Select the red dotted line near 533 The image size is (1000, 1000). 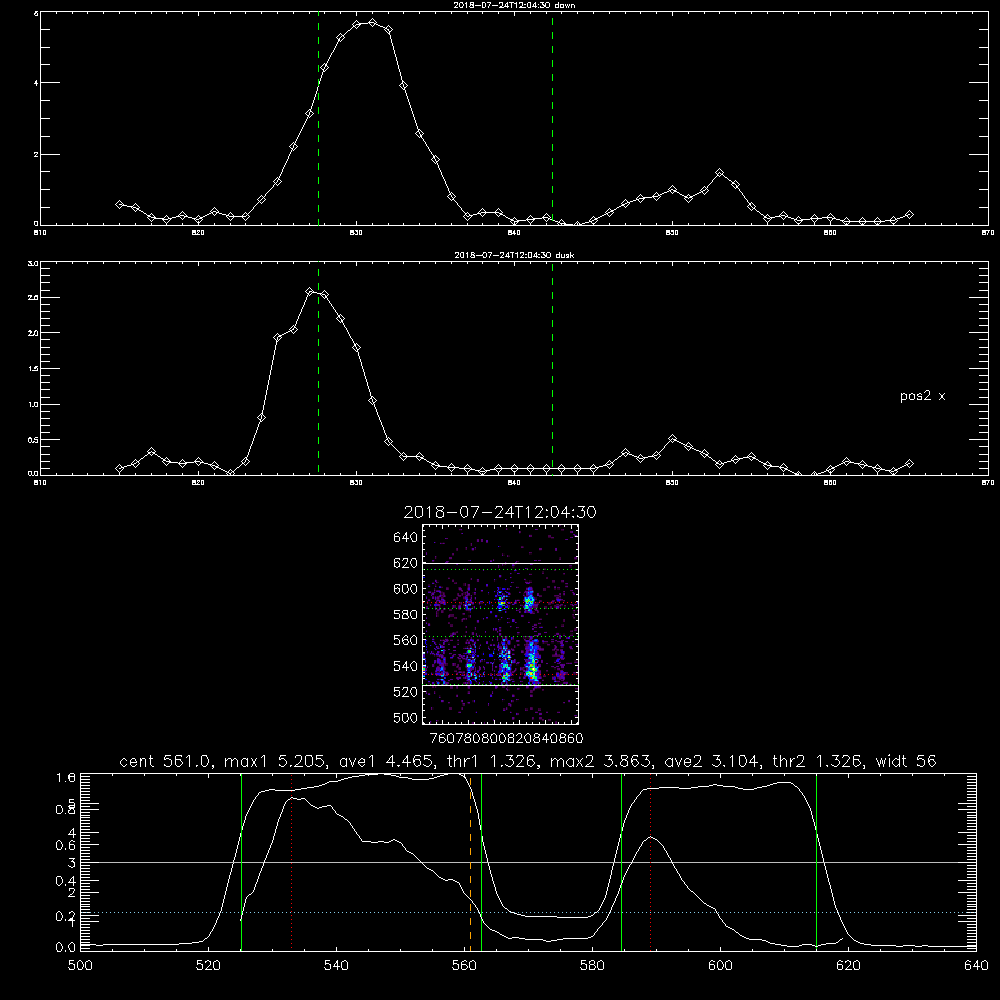(291, 862)
